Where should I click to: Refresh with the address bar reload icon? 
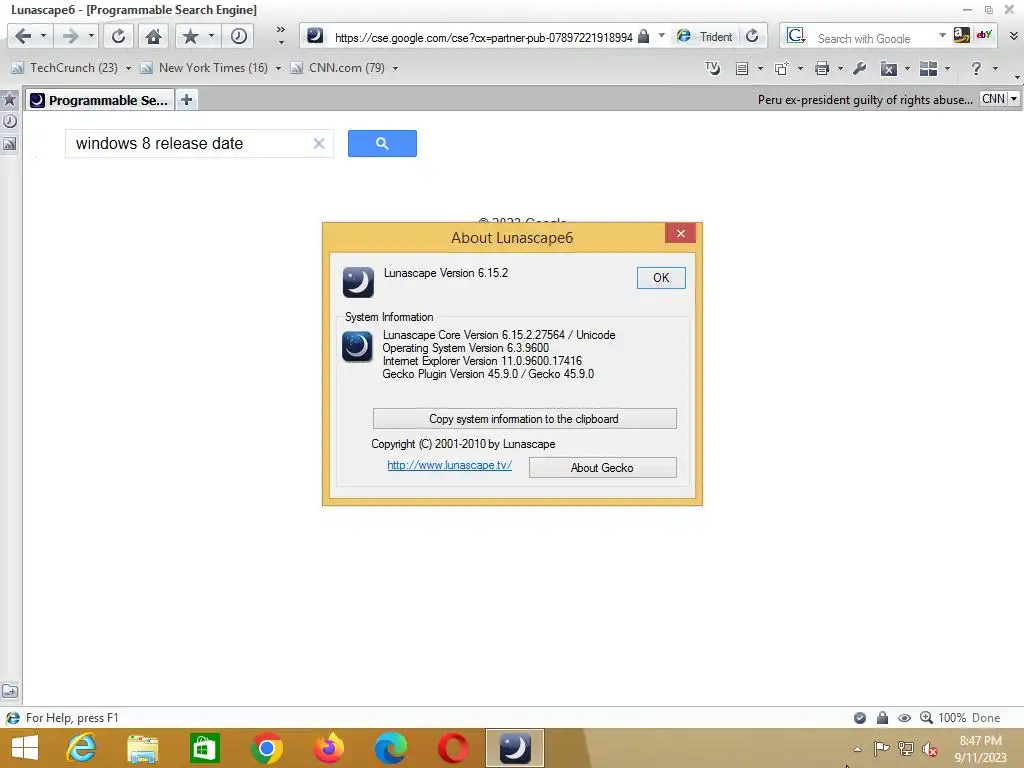point(752,36)
